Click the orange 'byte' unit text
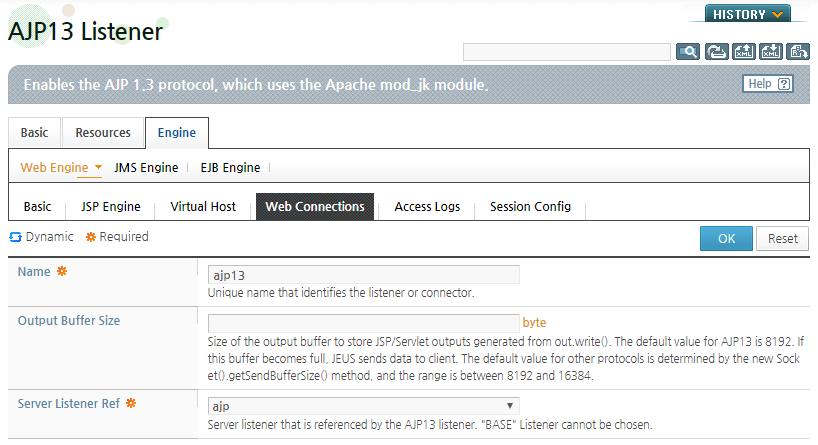Screen dimensions: 818x445 pyautogui.click(x=534, y=323)
